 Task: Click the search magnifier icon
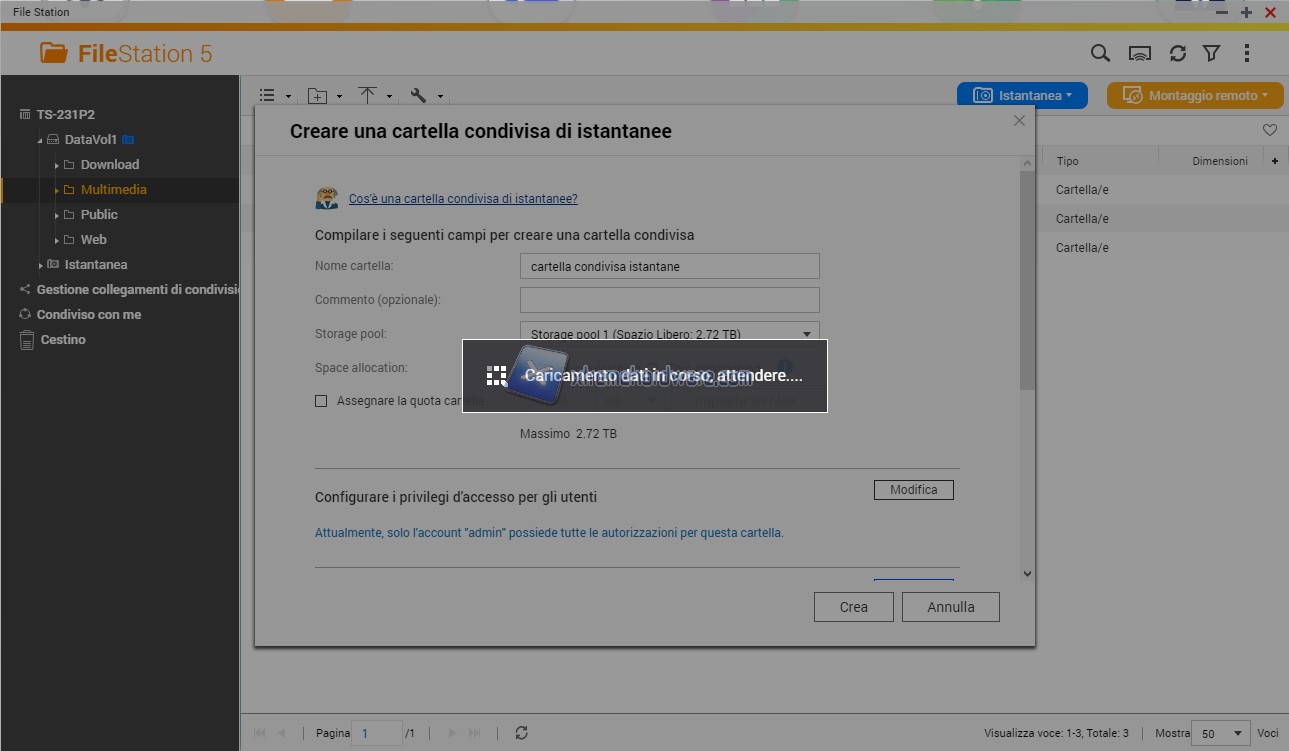tap(1100, 54)
